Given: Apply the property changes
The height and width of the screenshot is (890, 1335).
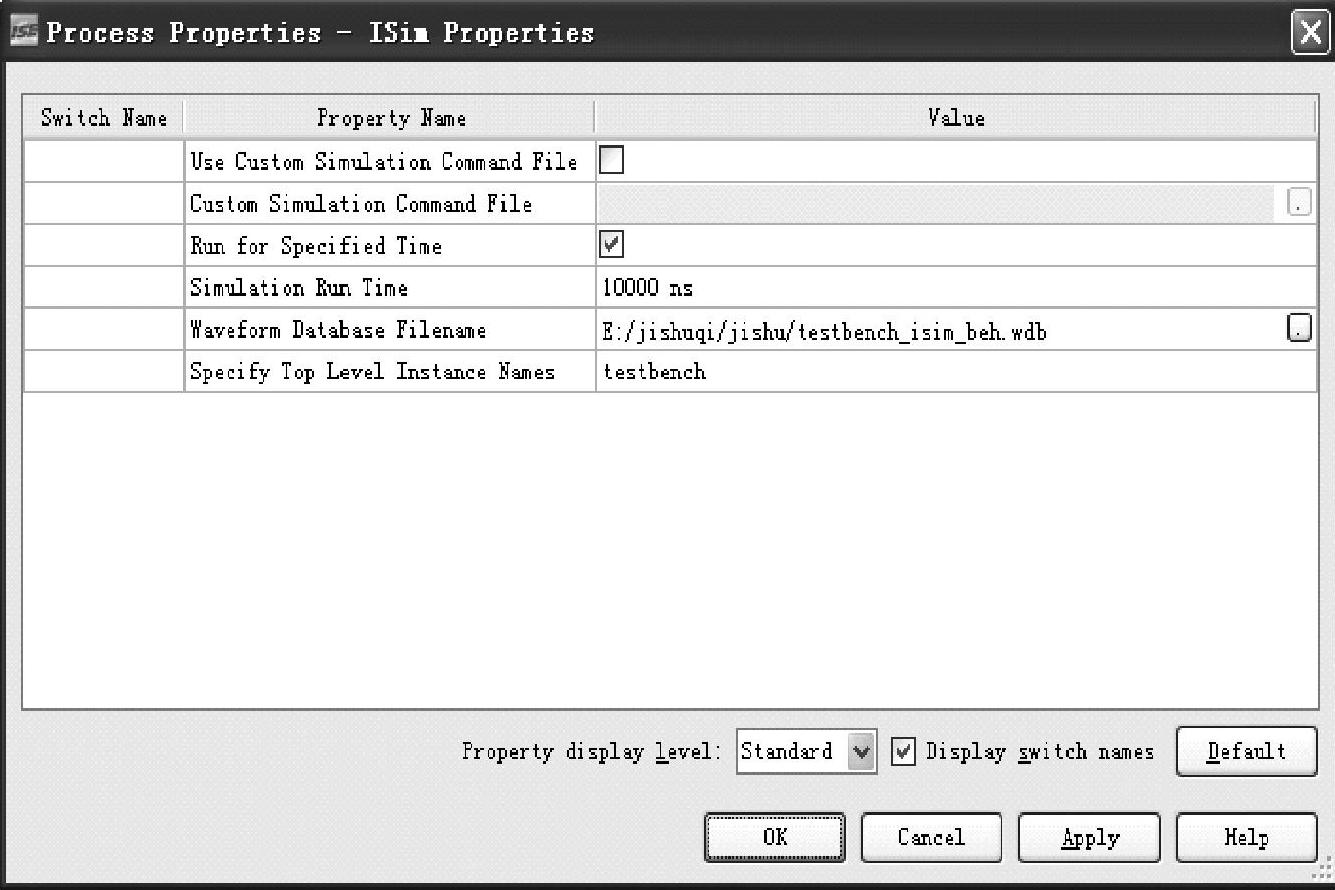Looking at the screenshot, I should (x=1089, y=837).
